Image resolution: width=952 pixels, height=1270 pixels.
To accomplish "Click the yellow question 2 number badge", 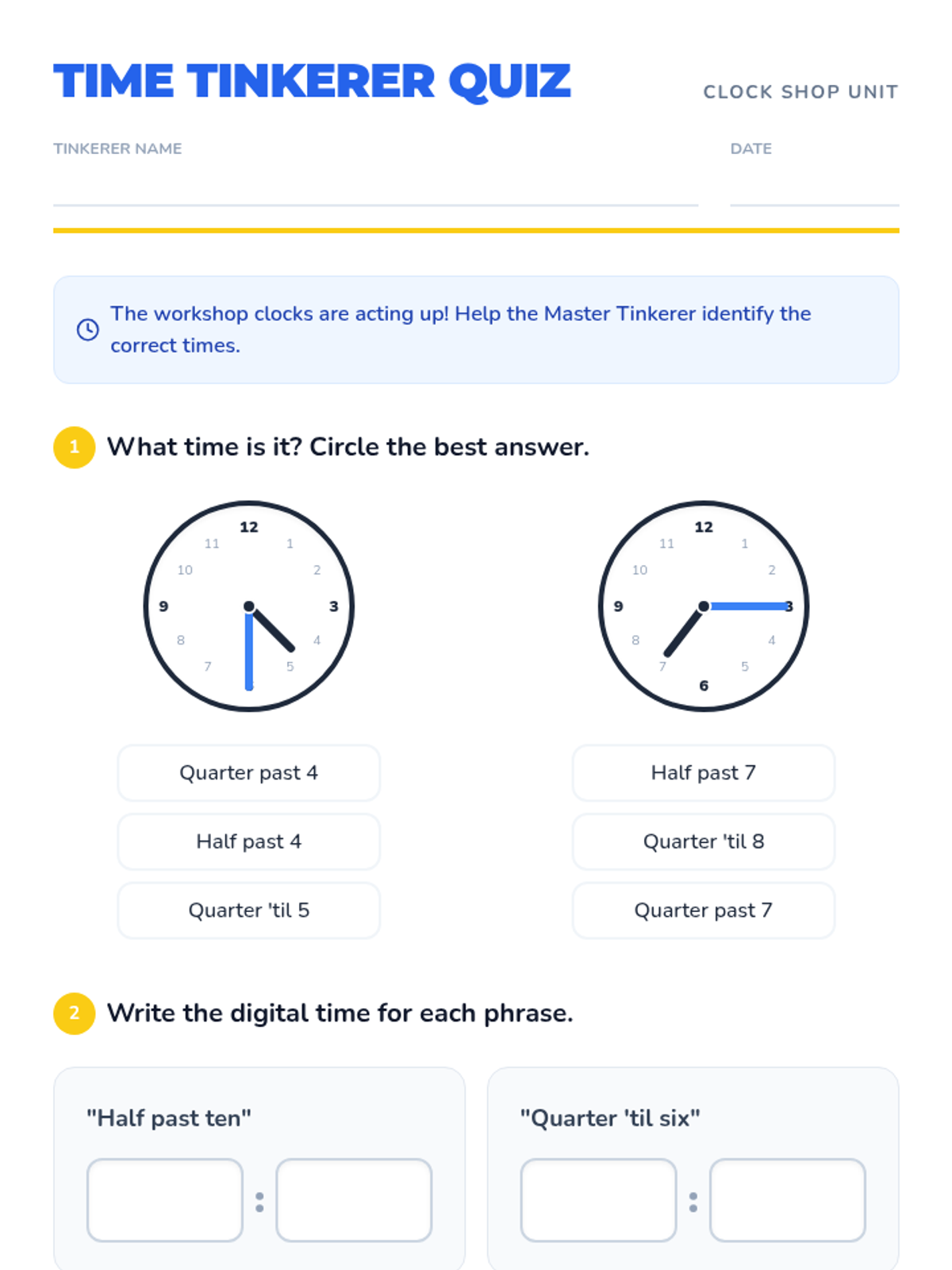I will 75,1013.
